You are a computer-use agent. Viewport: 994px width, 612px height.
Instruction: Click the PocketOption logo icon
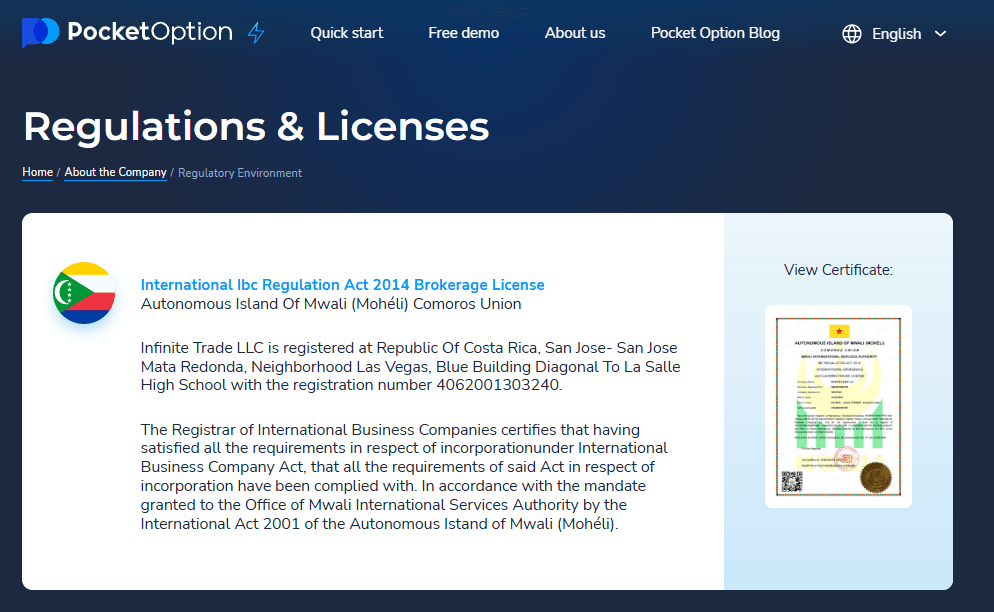pyautogui.click(x=41, y=32)
